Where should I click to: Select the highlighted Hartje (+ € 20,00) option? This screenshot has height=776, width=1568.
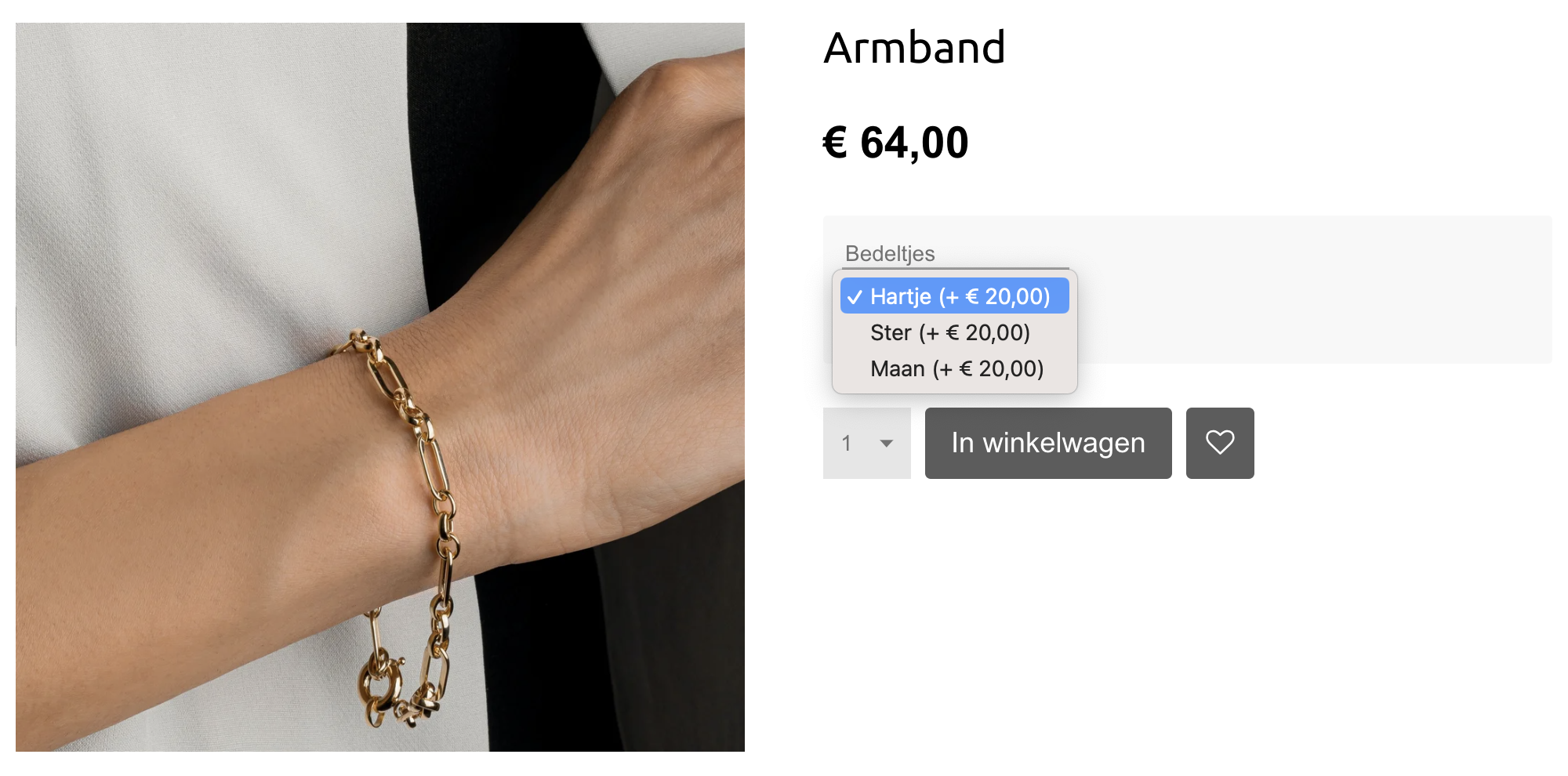pyautogui.click(x=955, y=296)
